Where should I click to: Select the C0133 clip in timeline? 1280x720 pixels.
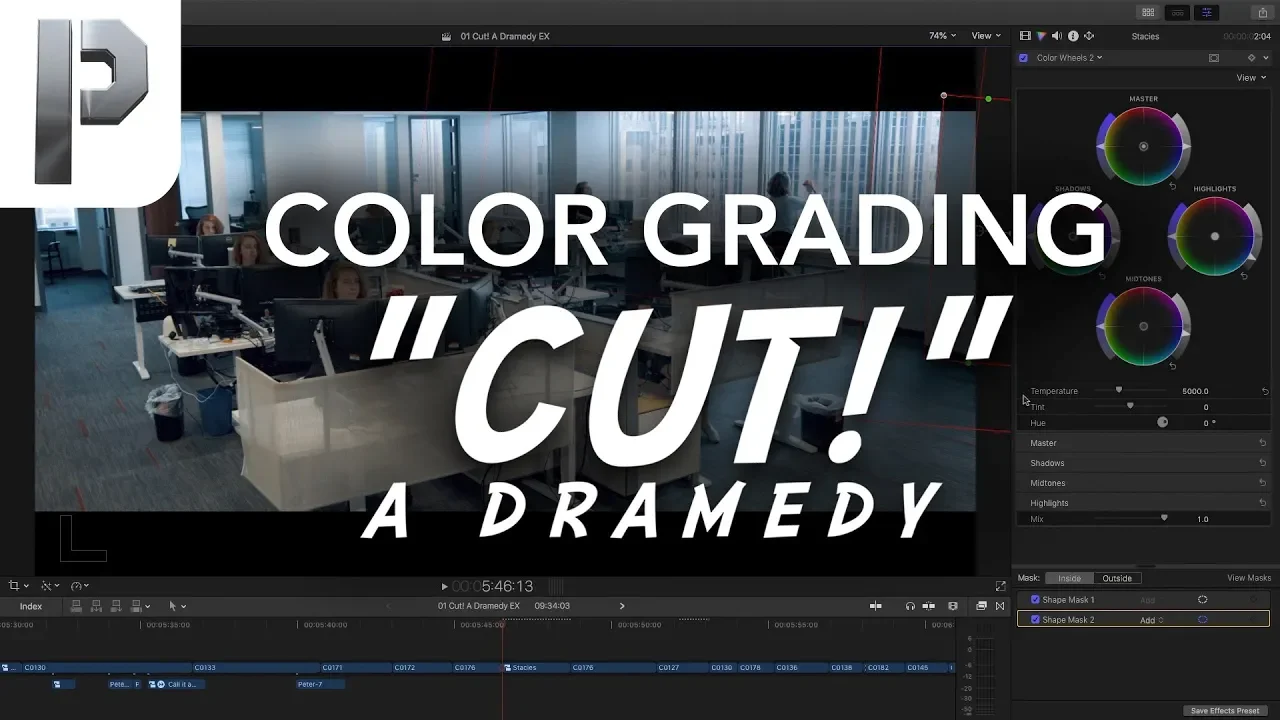(255, 667)
